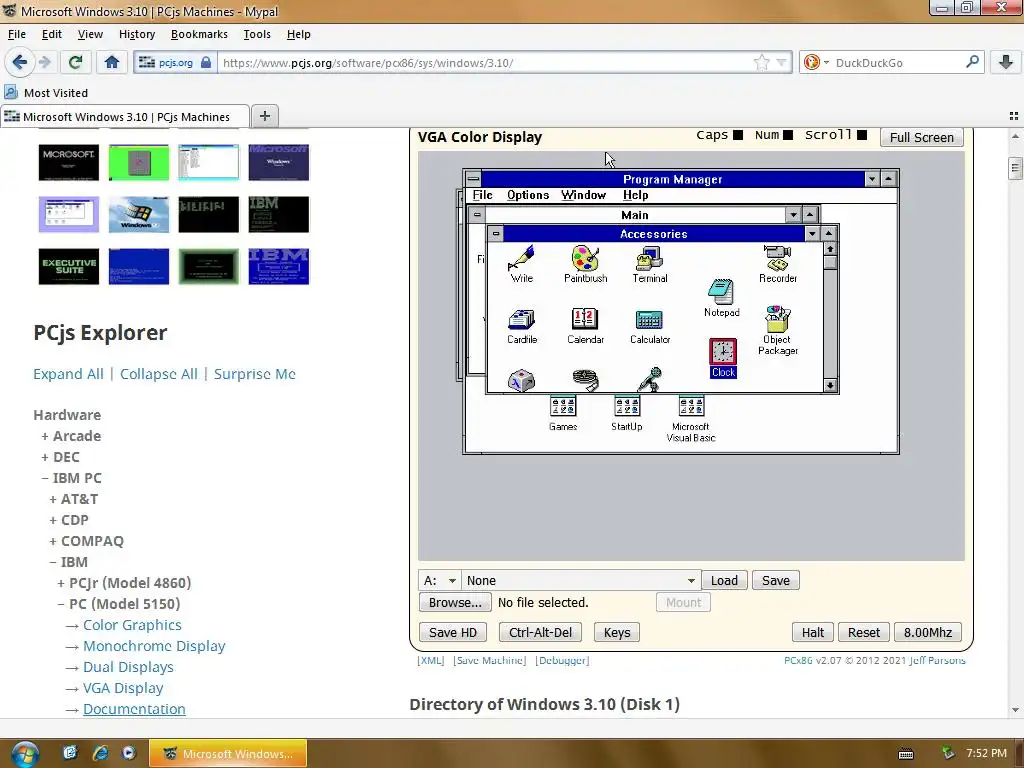Select the Recorder icon

click(x=777, y=263)
